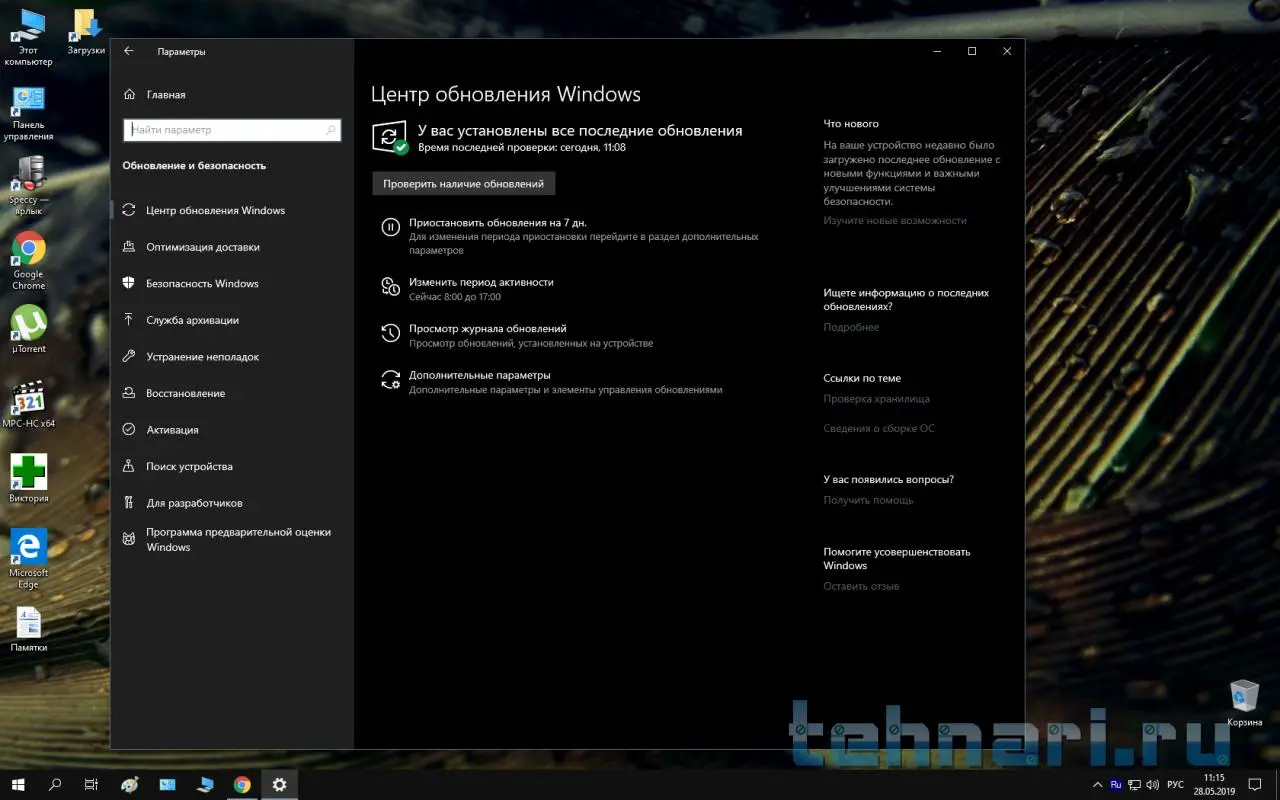Open Поиск устройства section
Image resolution: width=1280 pixels, height=800 pixels.
coord(232,466)
